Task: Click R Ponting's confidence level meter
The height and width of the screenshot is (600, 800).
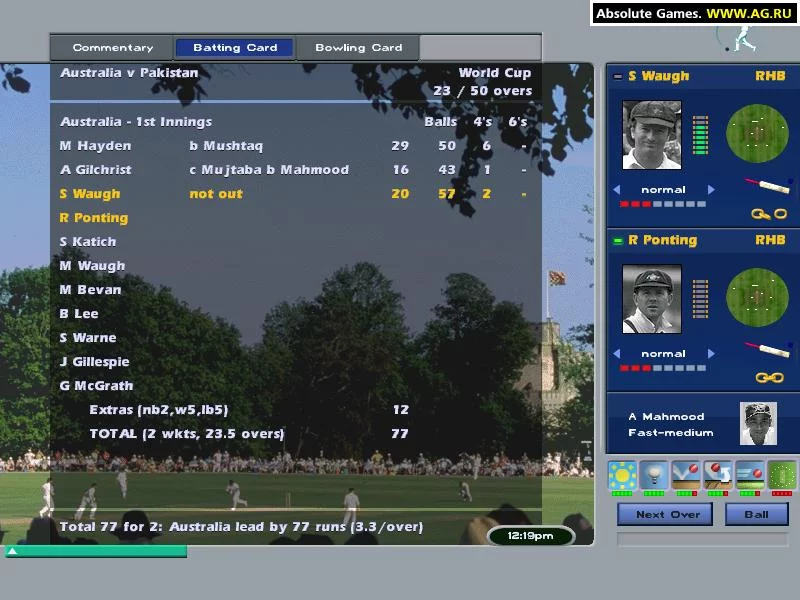Action: [x=700, y=299]
